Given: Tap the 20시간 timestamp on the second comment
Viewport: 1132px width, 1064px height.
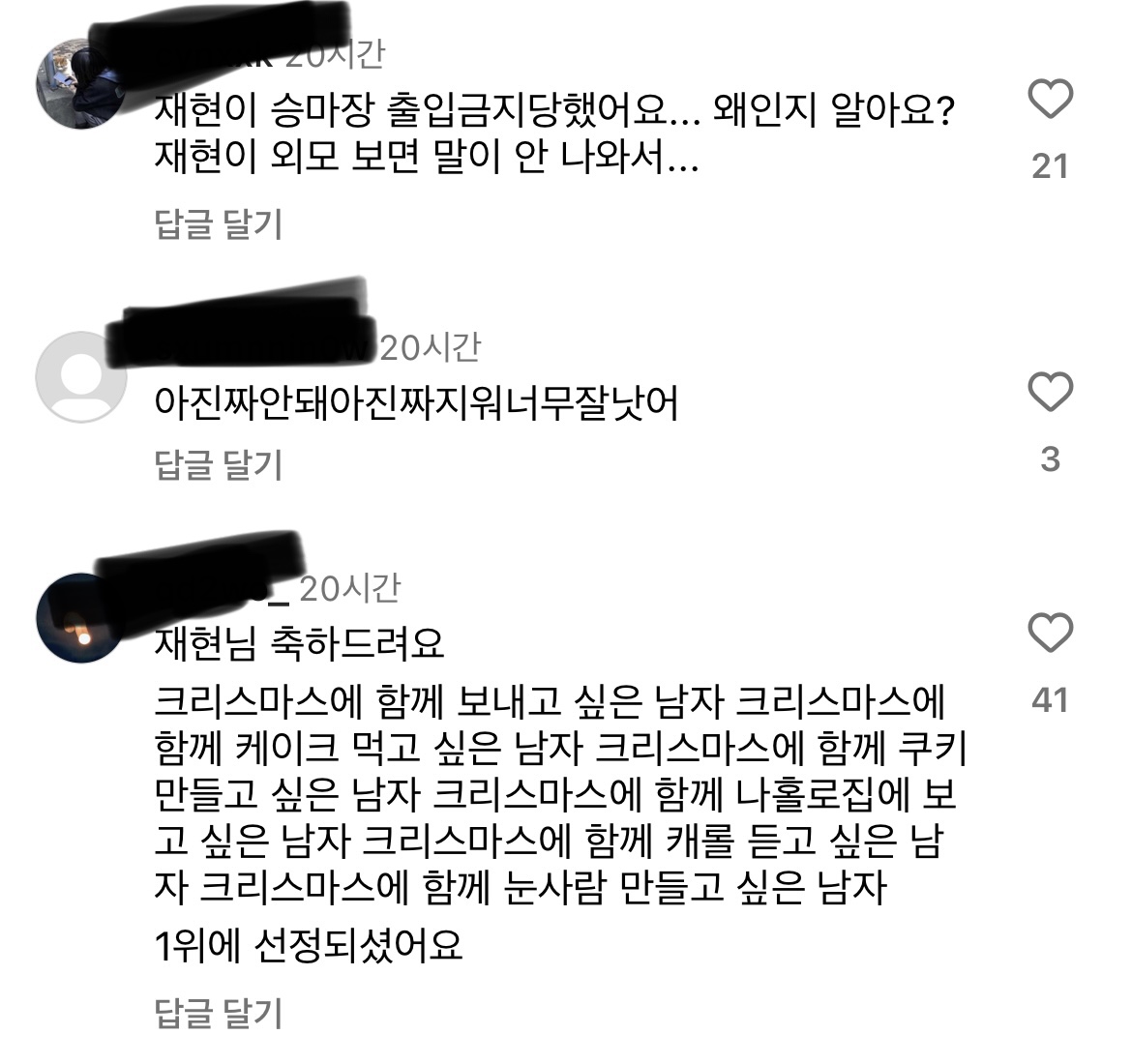Looking at the screenshot, I should coord(431,348).
